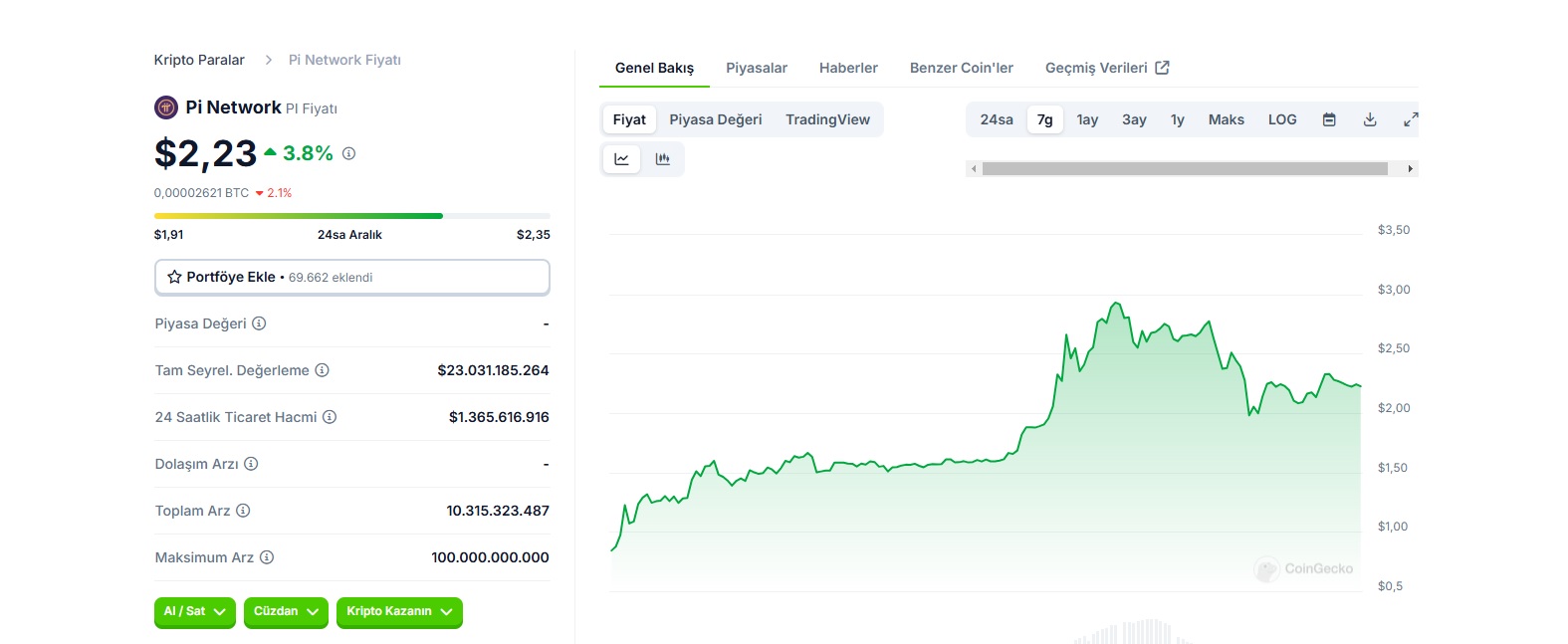Click the $2,35 24h high value

tap(534, 235)
